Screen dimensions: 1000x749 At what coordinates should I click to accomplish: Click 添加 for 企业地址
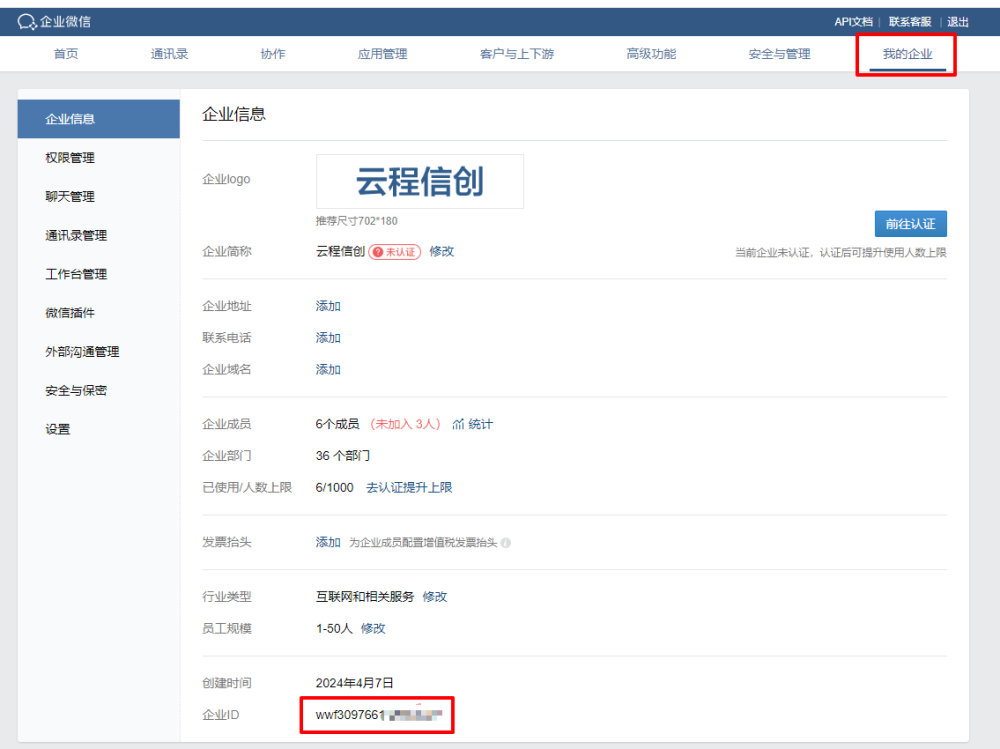click(x=328, y=306)
